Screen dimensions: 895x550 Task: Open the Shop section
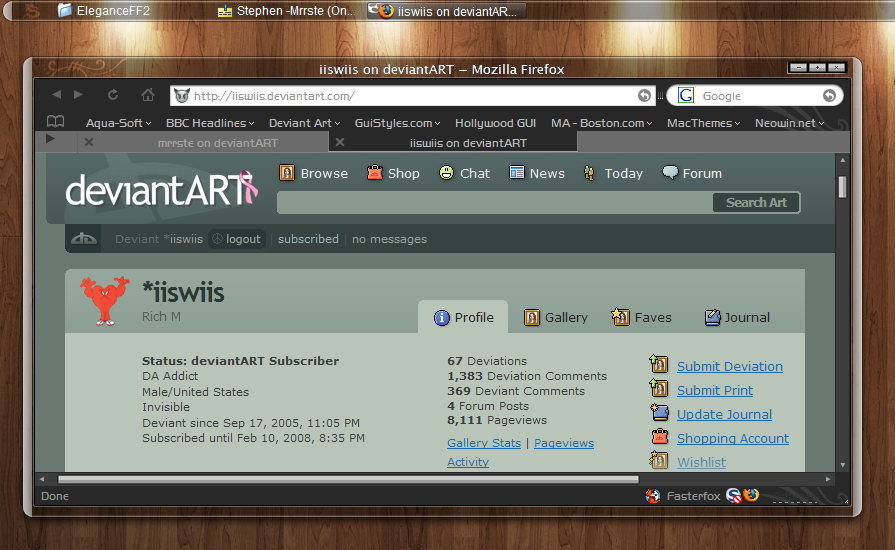point(393,173)
